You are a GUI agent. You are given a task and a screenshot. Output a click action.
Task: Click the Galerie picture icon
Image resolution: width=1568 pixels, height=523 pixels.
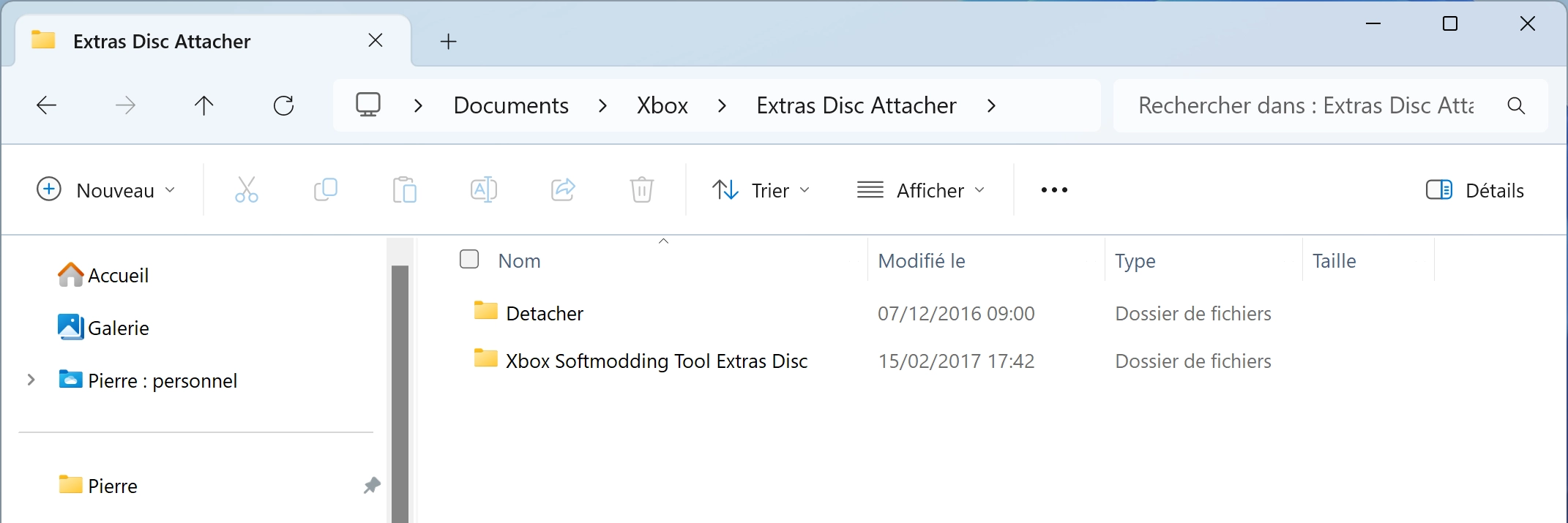(x=71, y=327)
